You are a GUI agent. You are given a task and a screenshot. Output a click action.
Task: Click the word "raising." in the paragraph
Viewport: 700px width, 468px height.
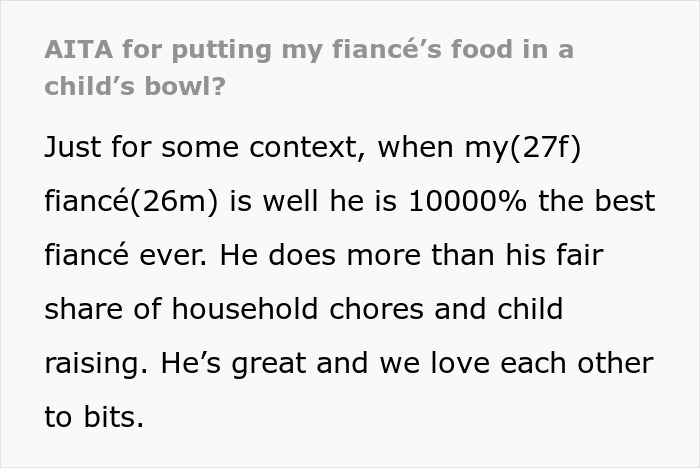[x=96, y=363]
